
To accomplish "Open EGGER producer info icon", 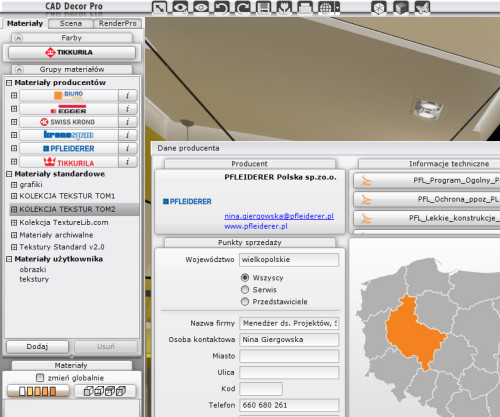I will [128, 109].
